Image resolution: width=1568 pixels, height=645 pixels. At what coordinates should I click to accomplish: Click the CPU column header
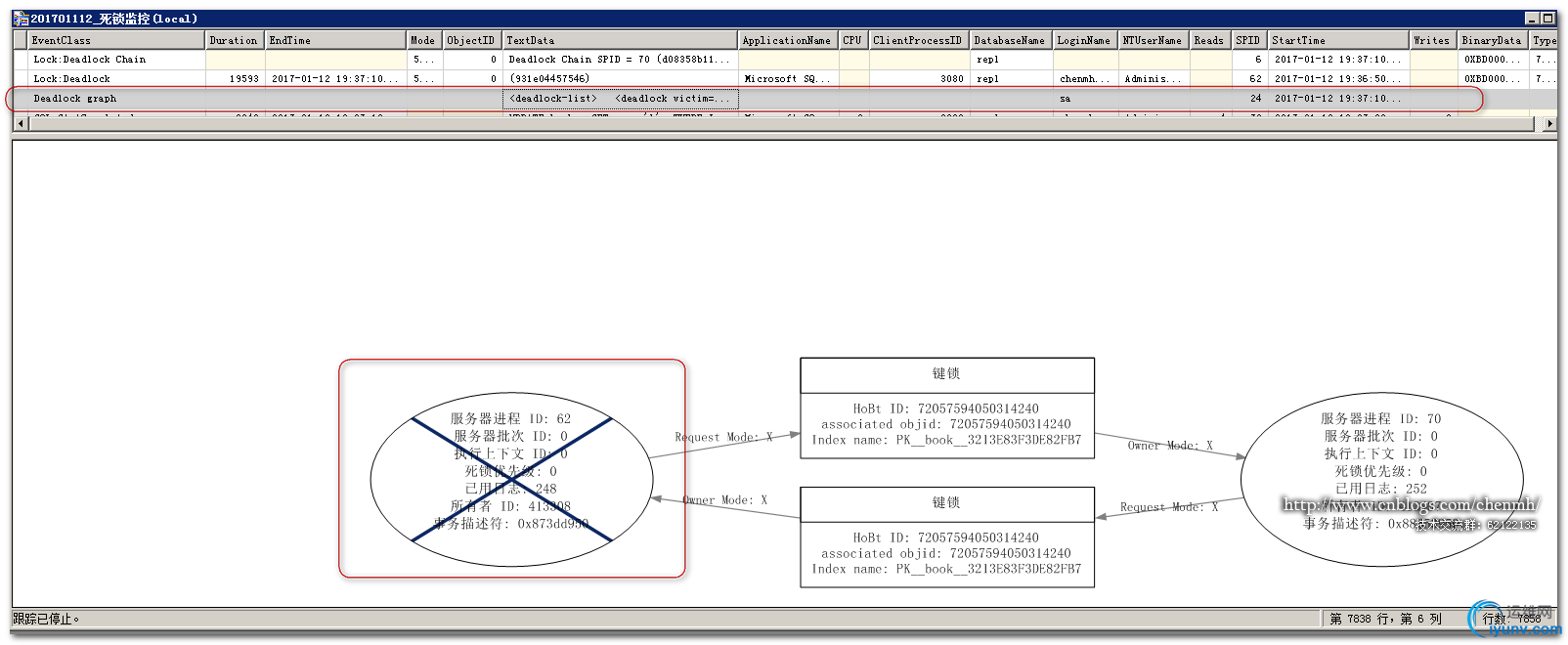[854, 40]
